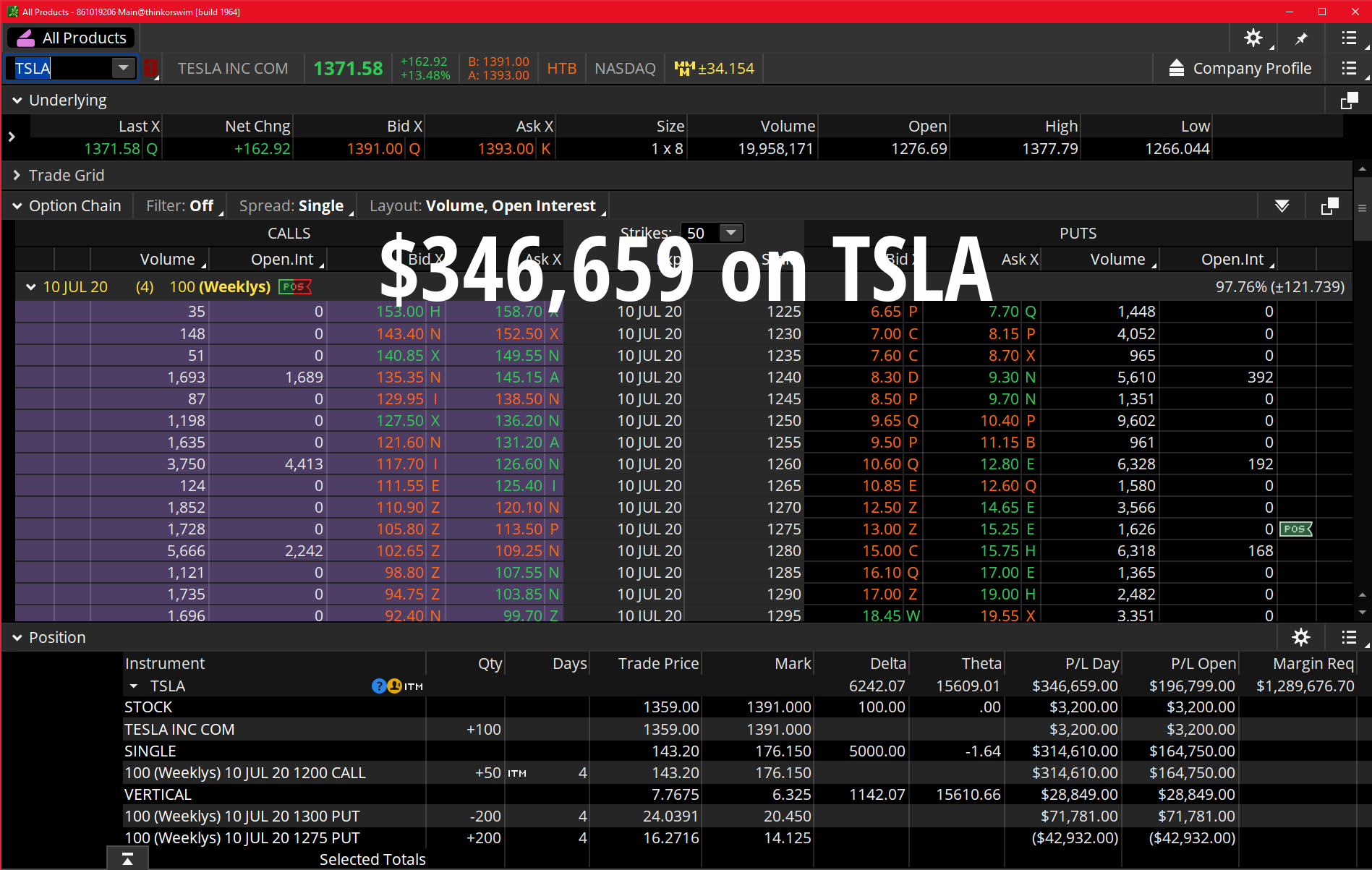Open the symbol selector dropdown arrow
The image size is (1372, 870).
(124, 68)
